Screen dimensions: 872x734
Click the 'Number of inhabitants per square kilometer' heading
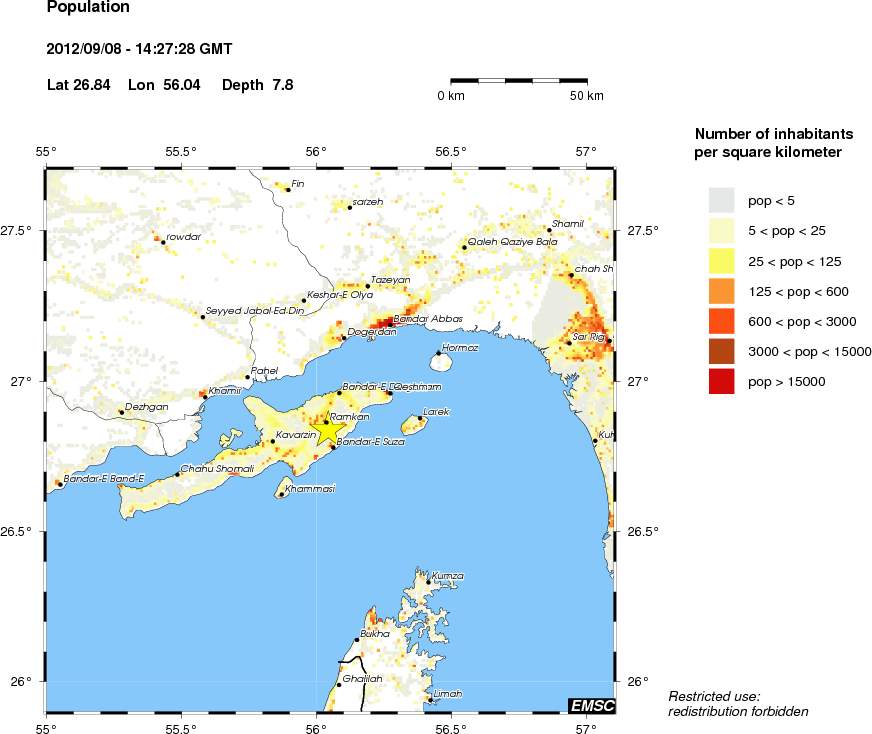point(774,143)
